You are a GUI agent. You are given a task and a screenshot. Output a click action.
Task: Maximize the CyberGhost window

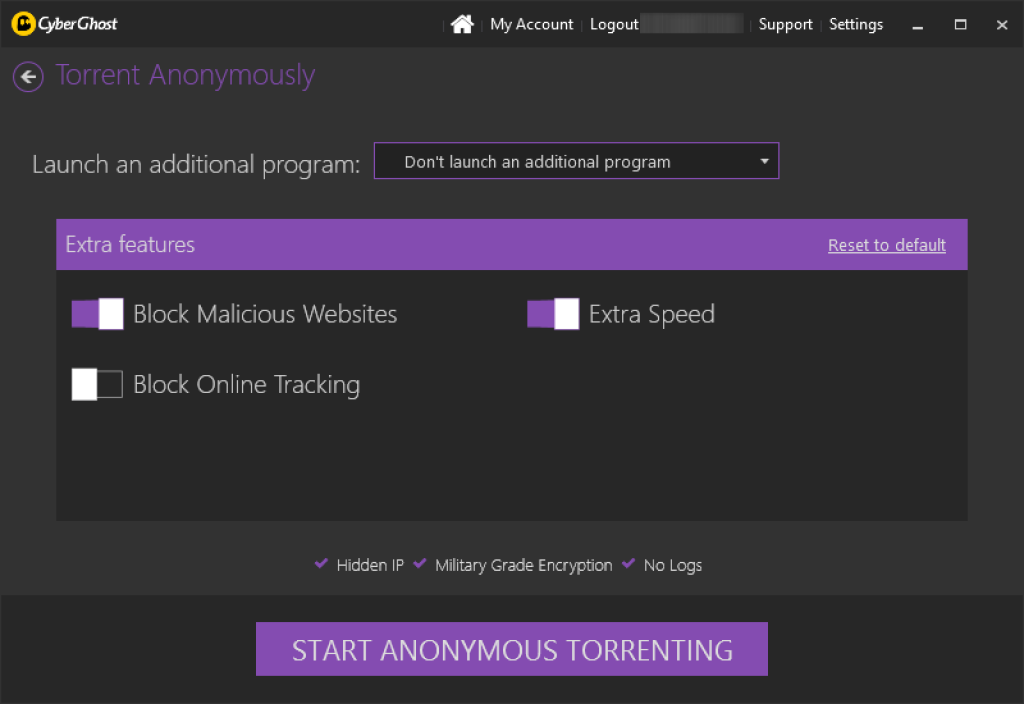point(960,24)
